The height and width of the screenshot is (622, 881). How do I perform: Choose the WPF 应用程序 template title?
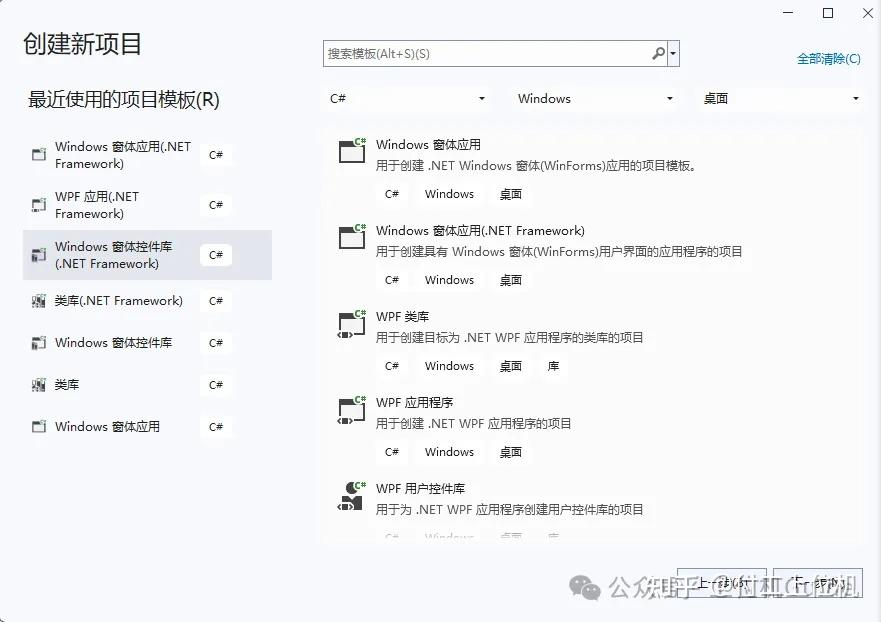pos(415,402)
